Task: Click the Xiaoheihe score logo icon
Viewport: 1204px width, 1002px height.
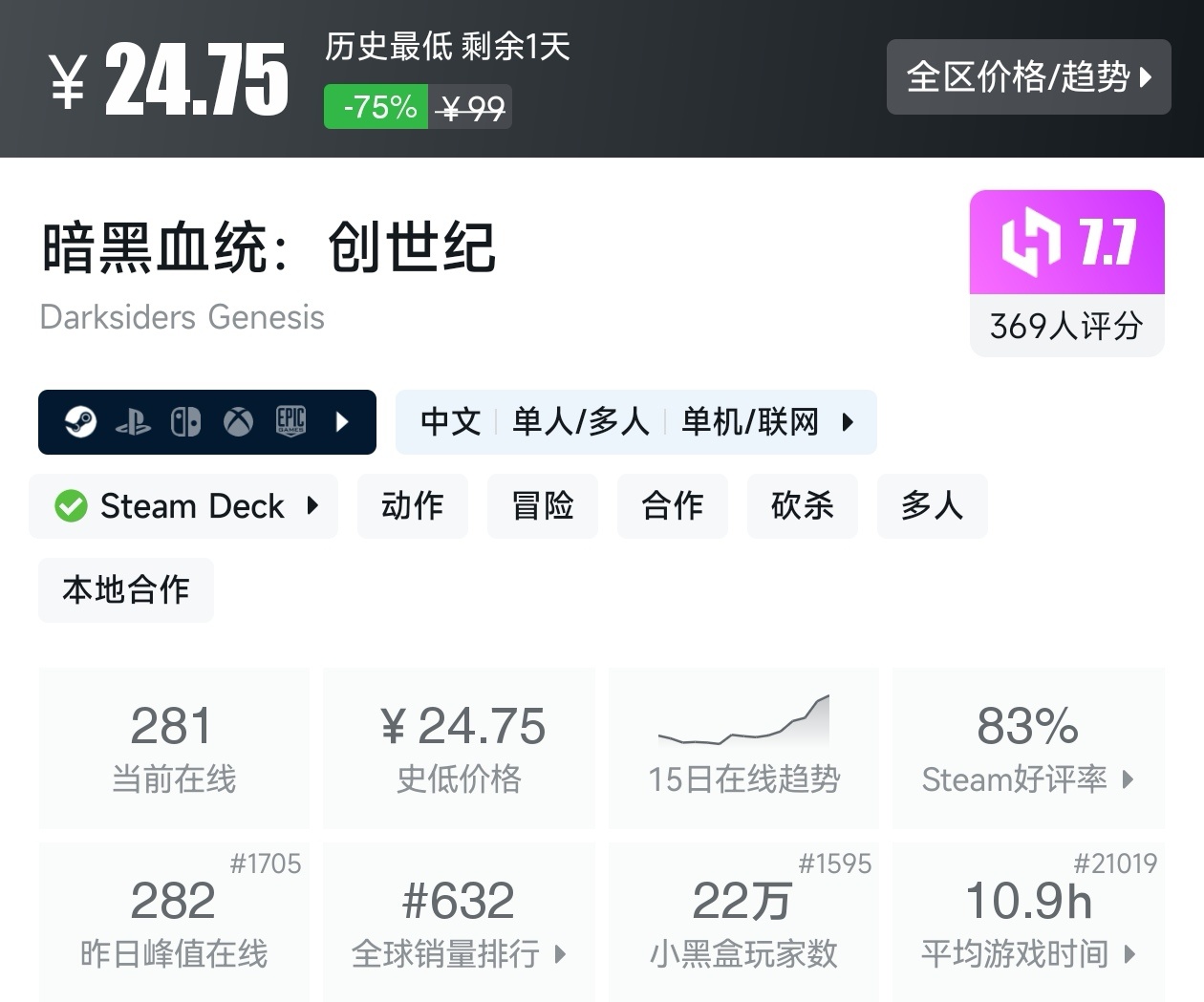Action: [1031, 243]
